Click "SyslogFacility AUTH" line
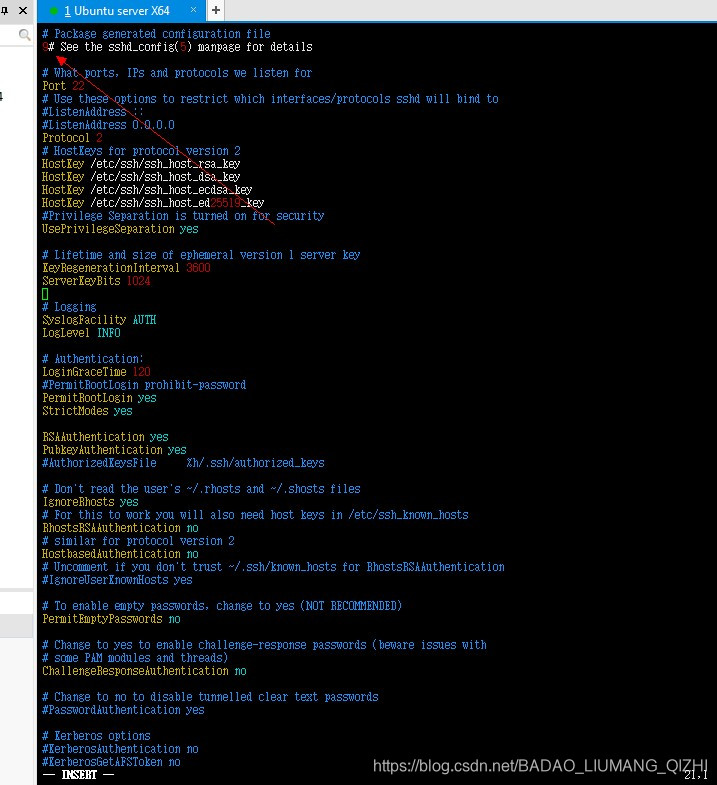717x785 pixels. point(99,320)
